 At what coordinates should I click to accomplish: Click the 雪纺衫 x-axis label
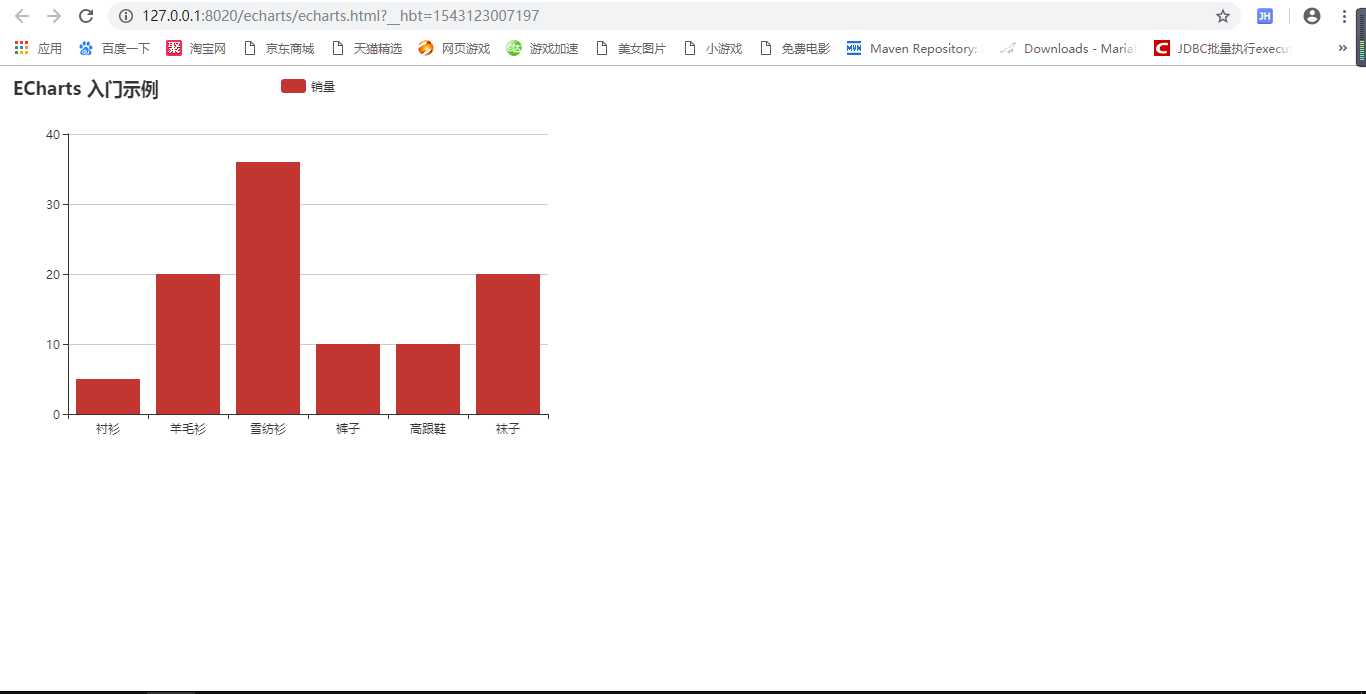point(268,428)
